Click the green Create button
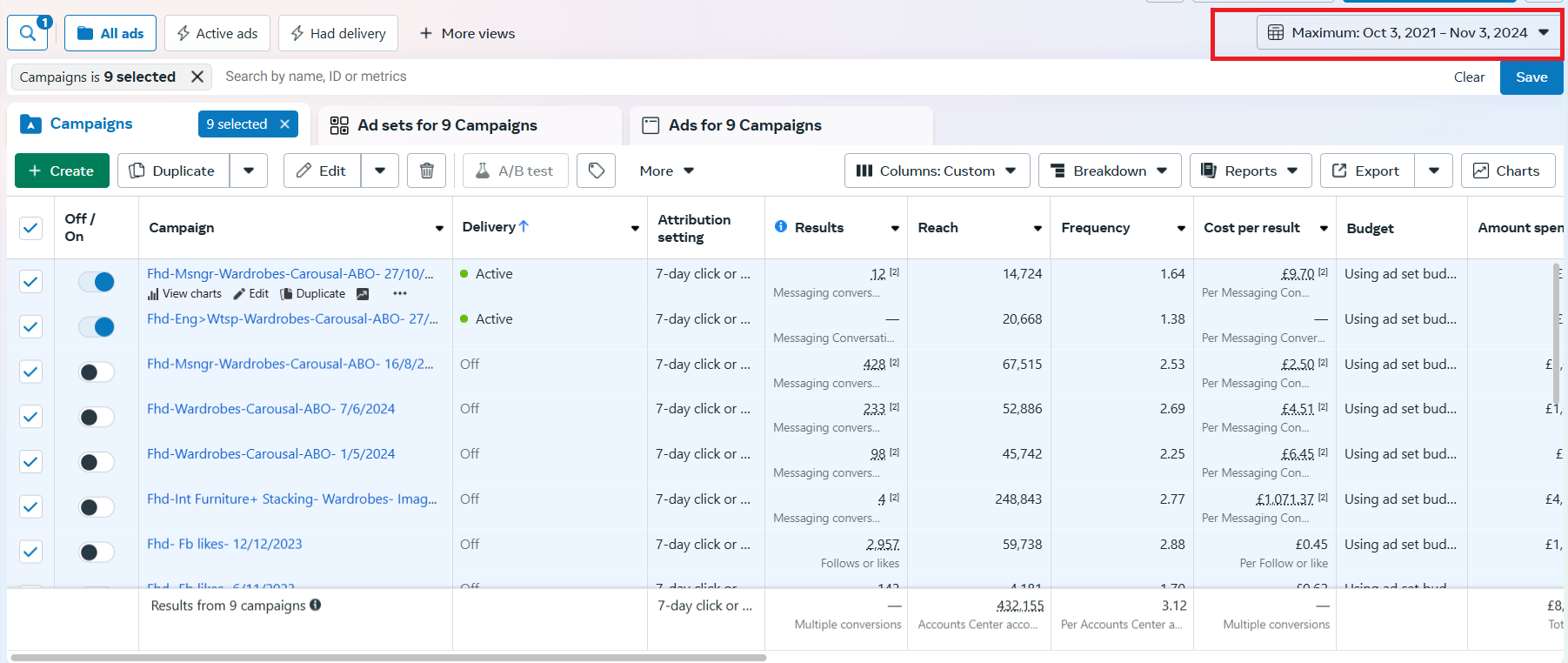Screen dimensions: 1568x663 point(62,171)
